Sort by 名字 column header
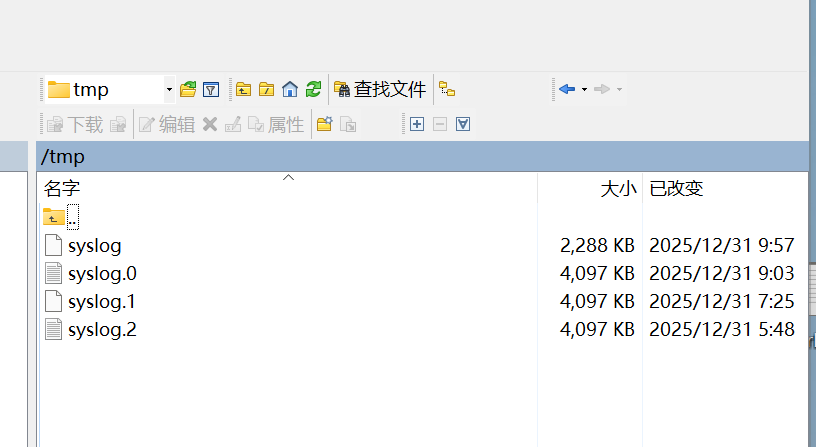Screen dimensions: 816x447 [62, 188]
